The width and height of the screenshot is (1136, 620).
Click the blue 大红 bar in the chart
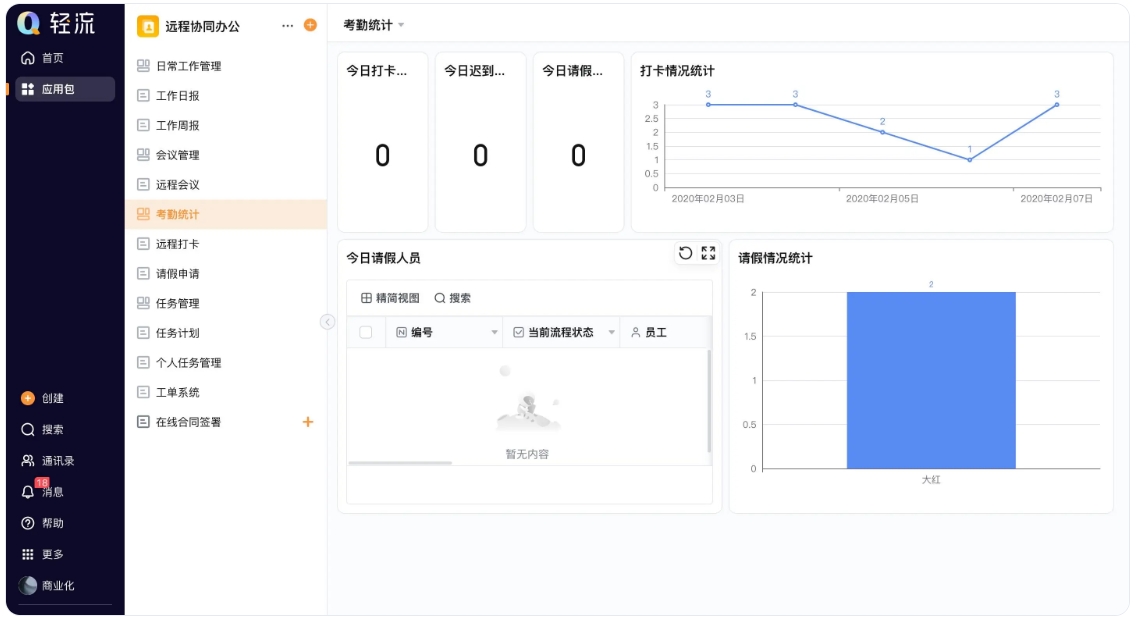[931, 380]
